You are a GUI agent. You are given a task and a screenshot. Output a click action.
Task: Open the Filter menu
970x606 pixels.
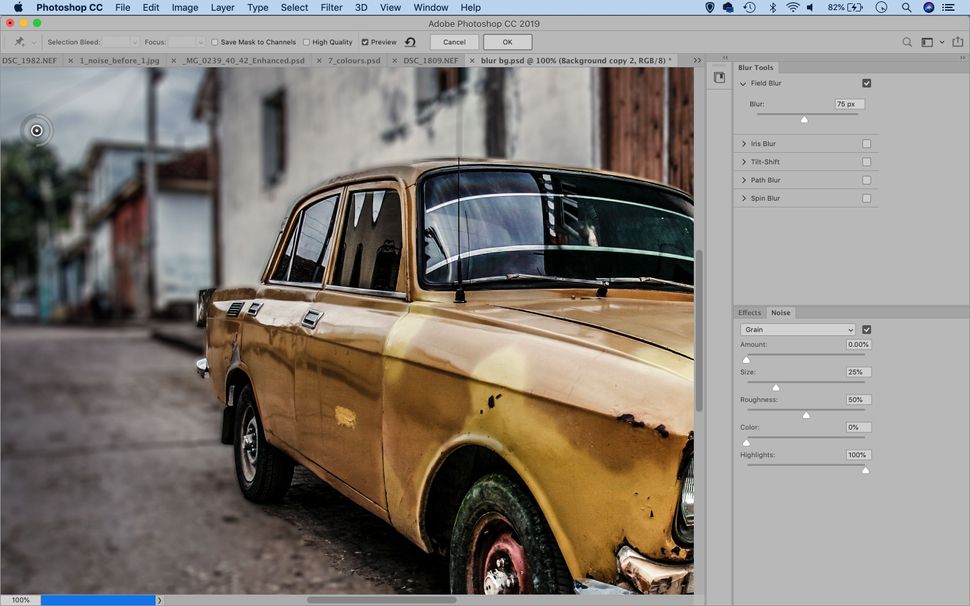tap(331, 7)
